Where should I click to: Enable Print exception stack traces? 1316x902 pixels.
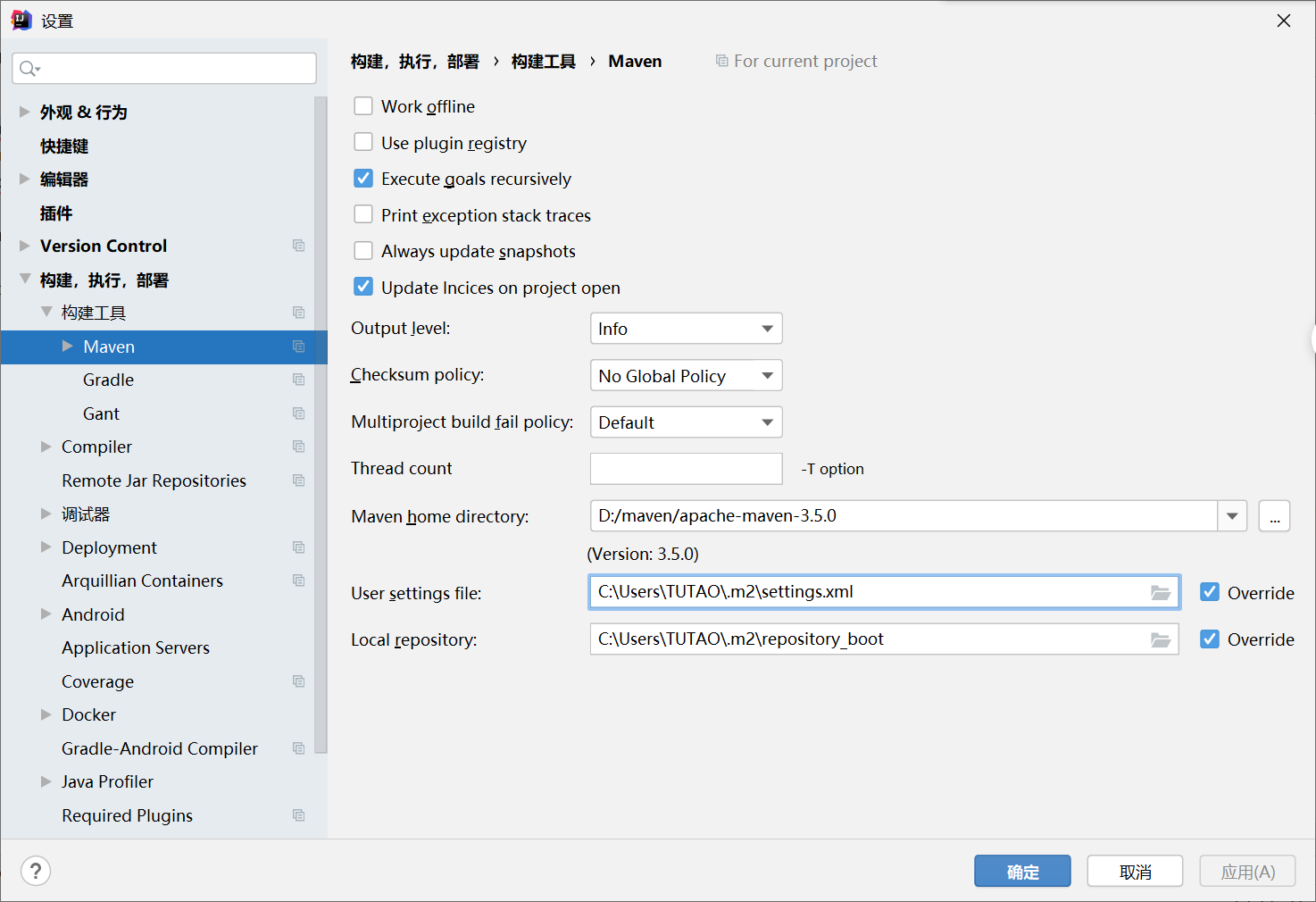[363, 215]
